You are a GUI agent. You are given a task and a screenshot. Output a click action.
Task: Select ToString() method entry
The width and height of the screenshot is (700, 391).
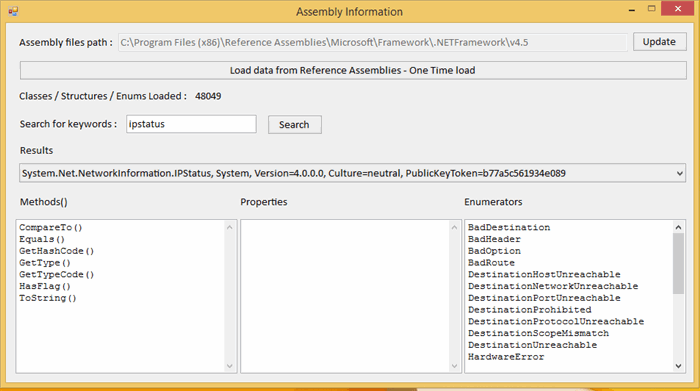coord(48,298)
